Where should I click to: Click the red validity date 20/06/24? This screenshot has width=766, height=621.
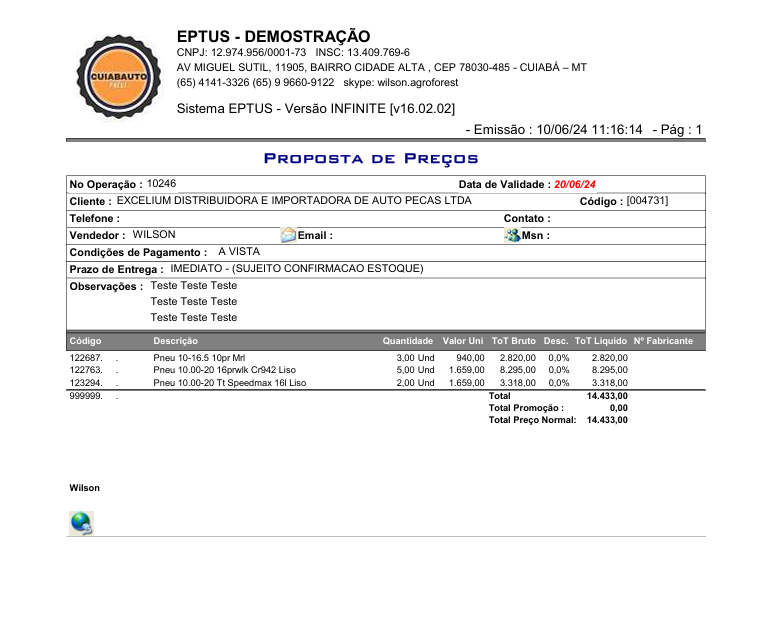[575, 185]
